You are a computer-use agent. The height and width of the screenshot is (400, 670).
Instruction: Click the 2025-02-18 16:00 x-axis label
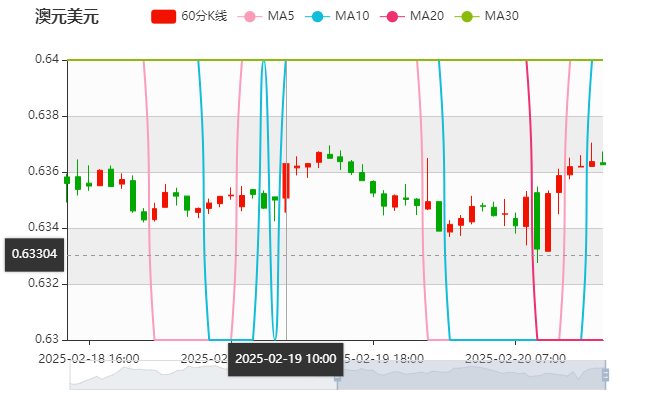[x=89, y=357]
